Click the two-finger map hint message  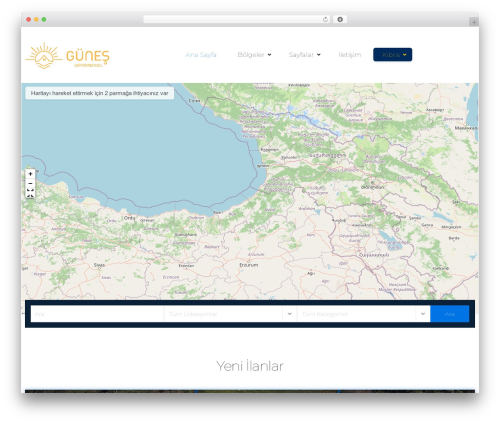pyautogui.click(x=99, y=93)
